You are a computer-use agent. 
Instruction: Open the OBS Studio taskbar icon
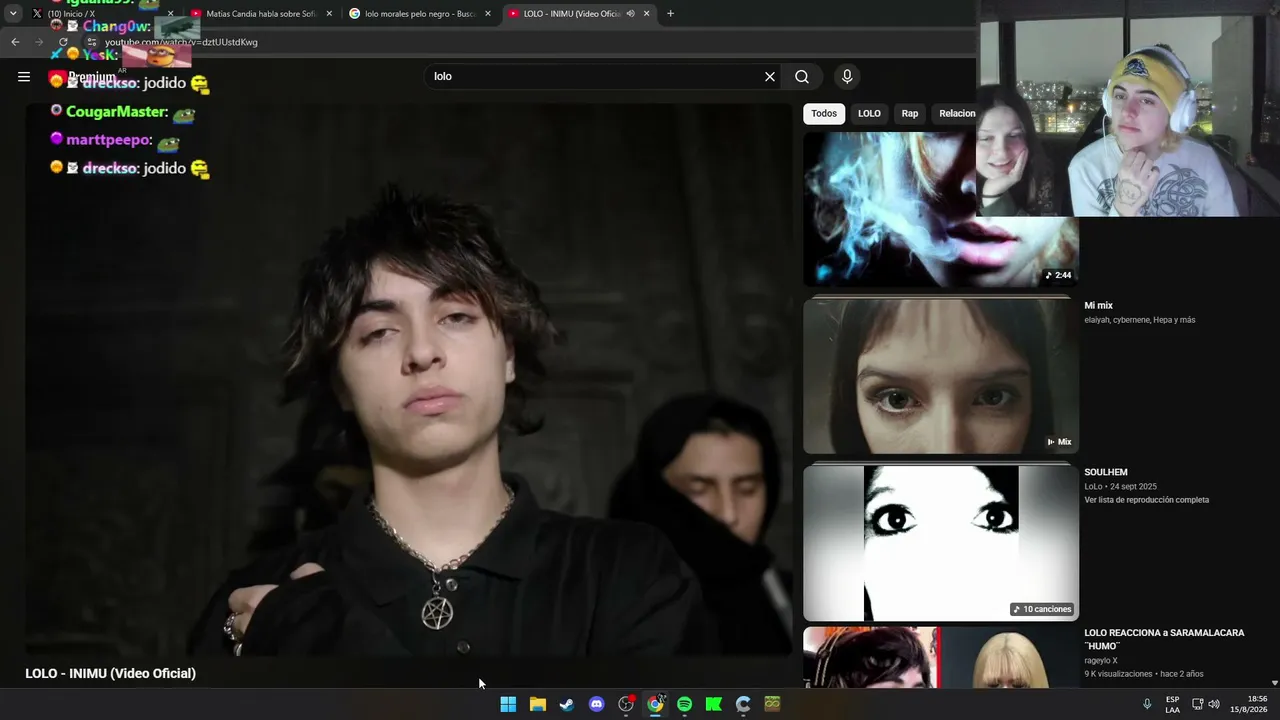626,704
